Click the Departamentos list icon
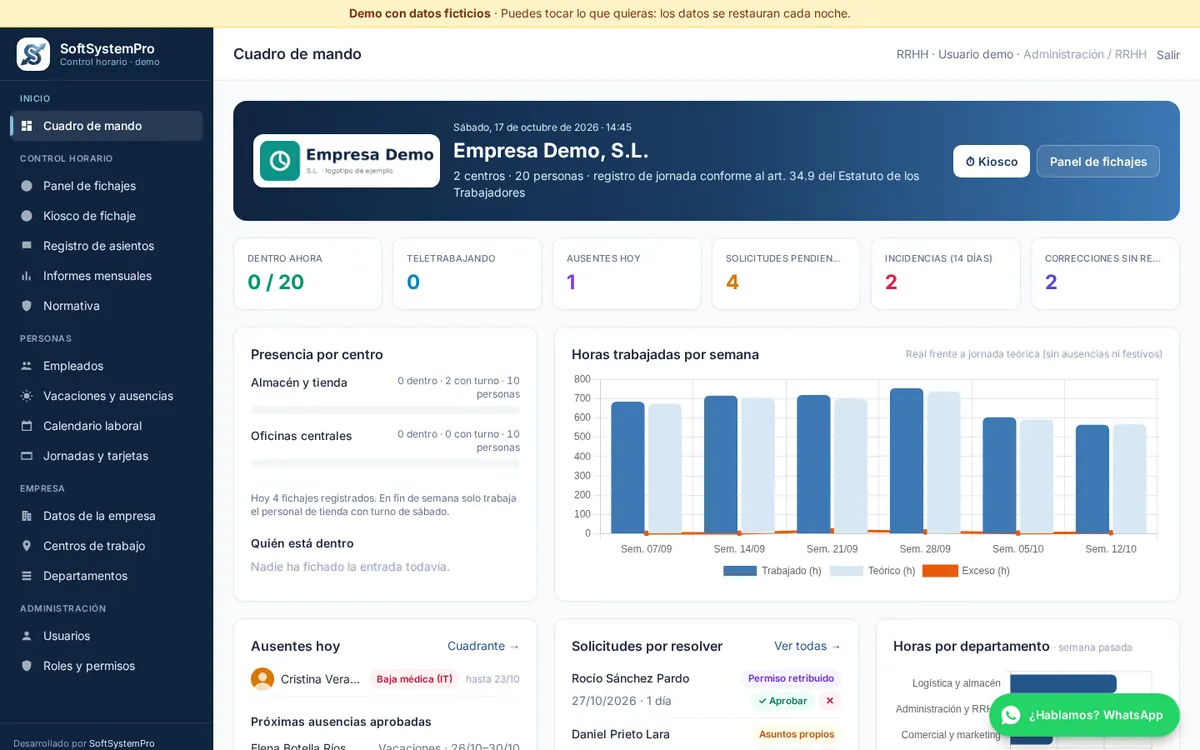 27,576
